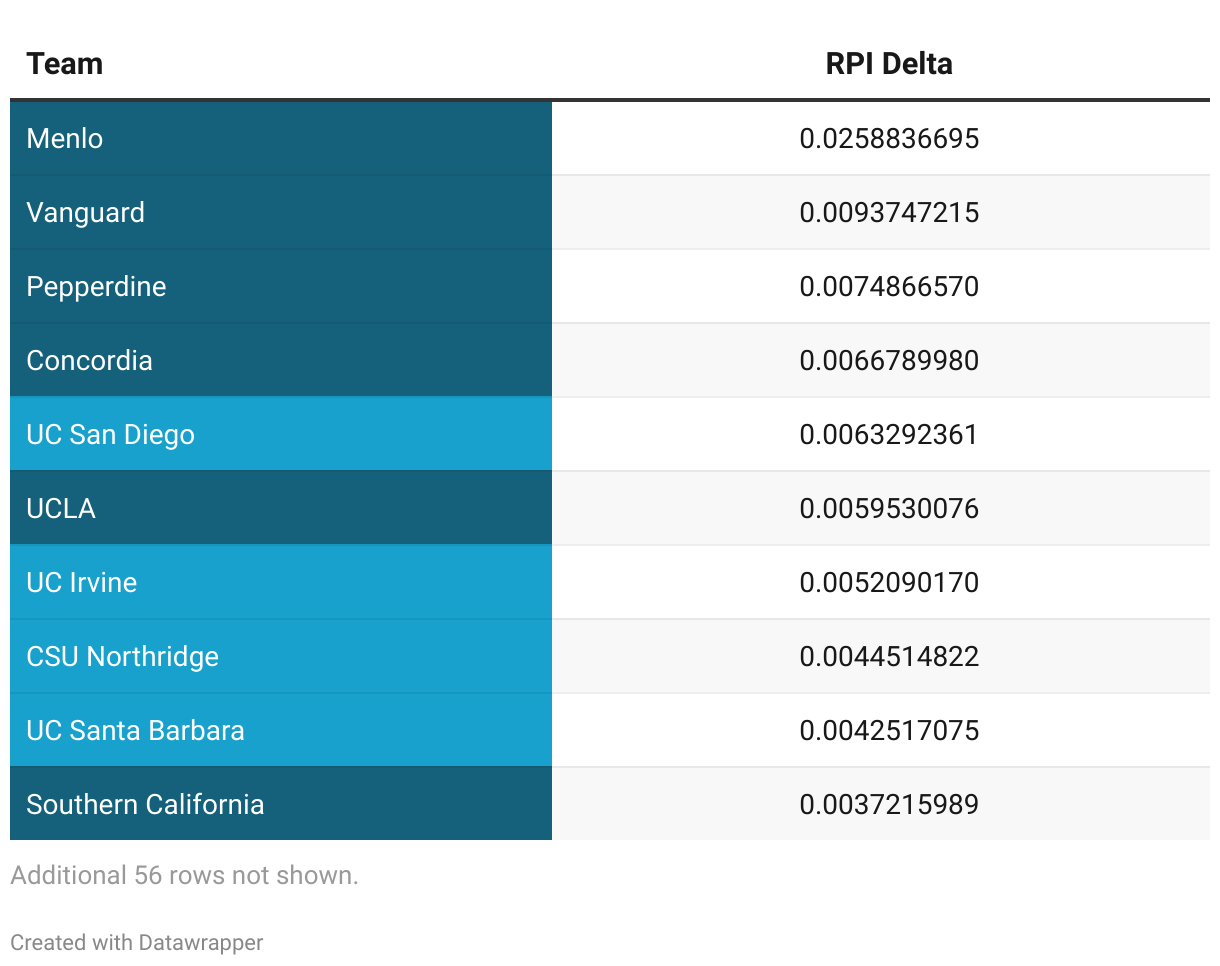
Task: Click Pepperdine's value 0.0074866570
Action: pos(889,286)
